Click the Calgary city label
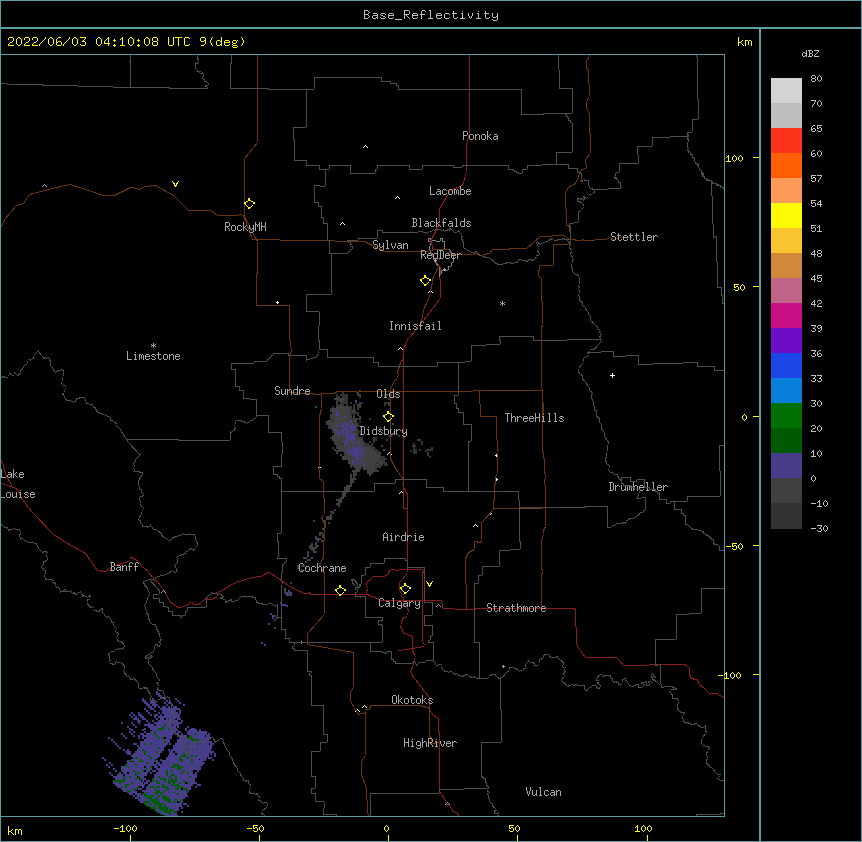The width and height of the screenshot is (862, 842). click(x=400, y=603)
